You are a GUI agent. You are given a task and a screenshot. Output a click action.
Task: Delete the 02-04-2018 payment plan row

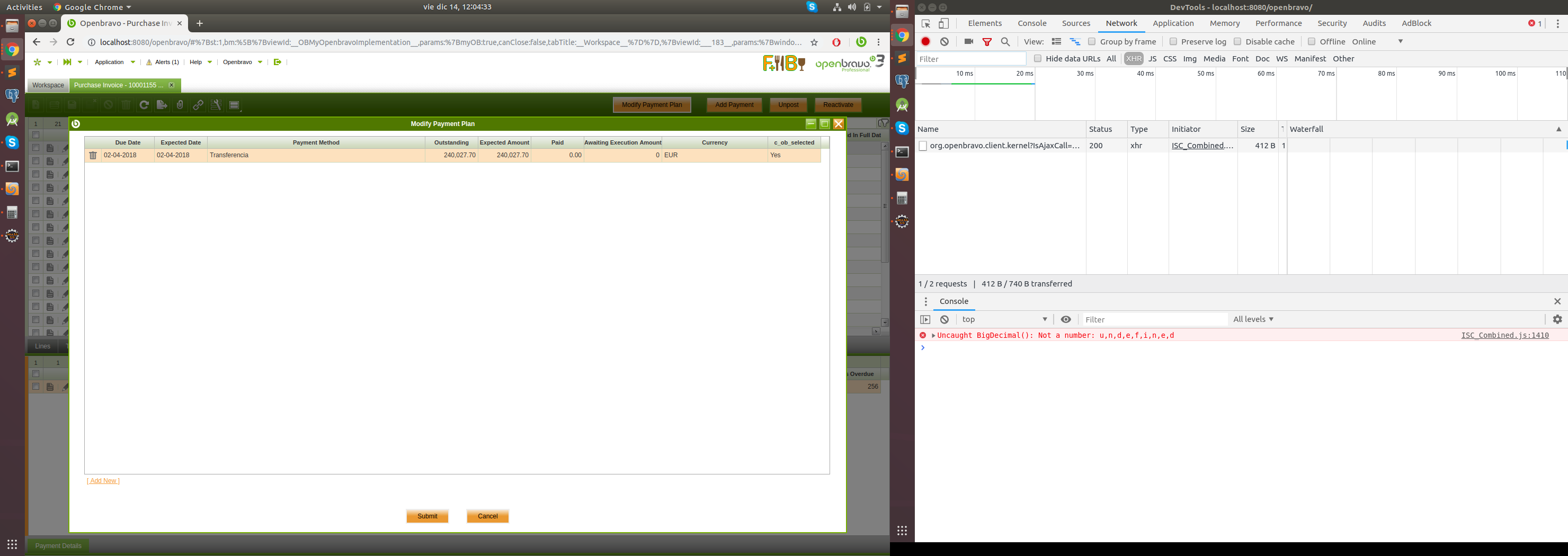click(x=93, y=156)
